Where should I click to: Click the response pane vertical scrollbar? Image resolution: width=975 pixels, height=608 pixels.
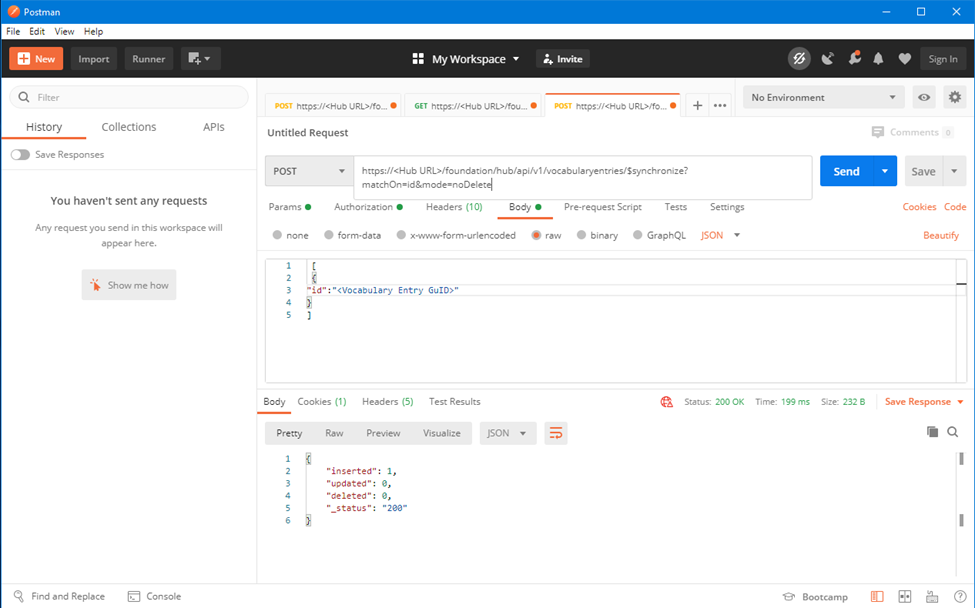pos(962,519)
